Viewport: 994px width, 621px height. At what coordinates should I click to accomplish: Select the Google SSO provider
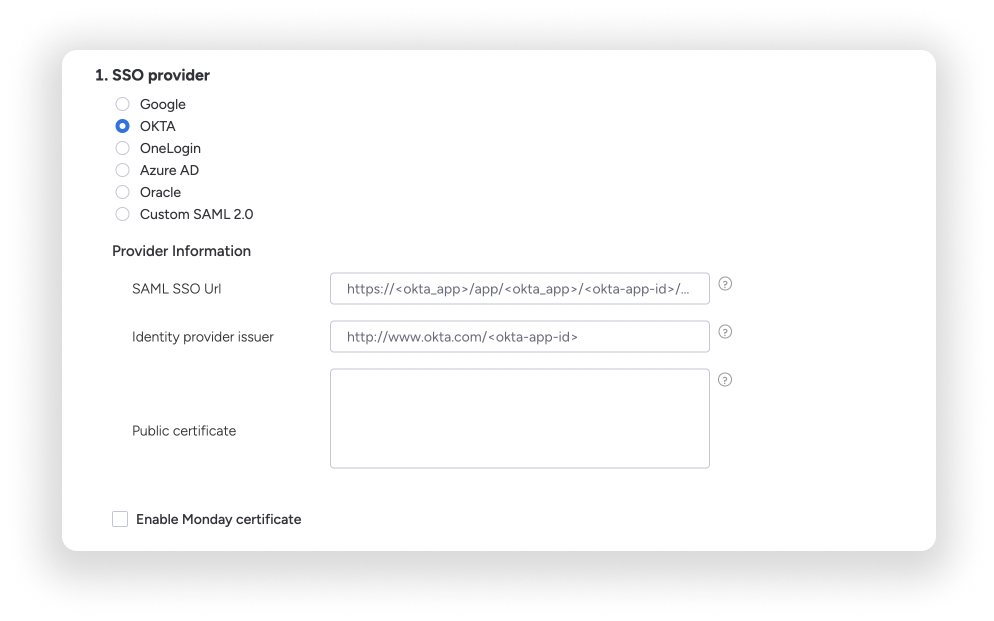click(x=122, y=104)
